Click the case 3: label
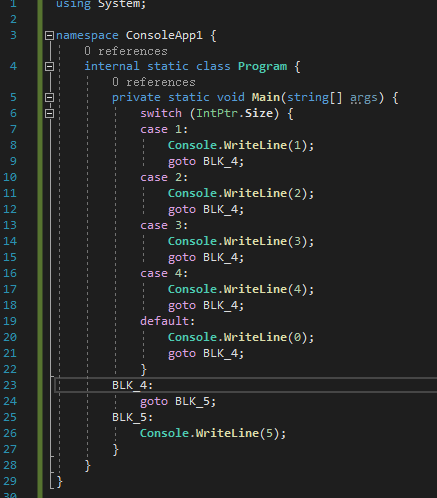This screenshot has height=498, width=437. (164, 225)
